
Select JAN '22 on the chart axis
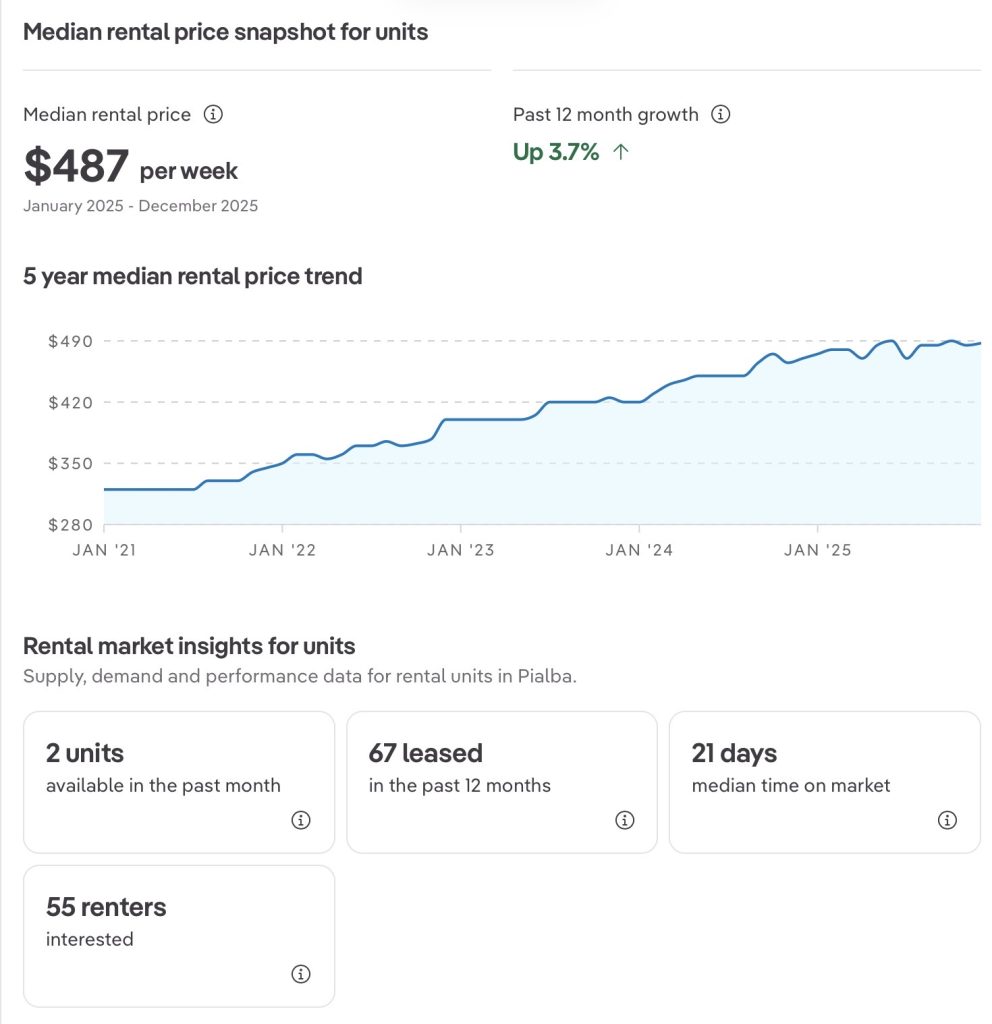(282, 550)
